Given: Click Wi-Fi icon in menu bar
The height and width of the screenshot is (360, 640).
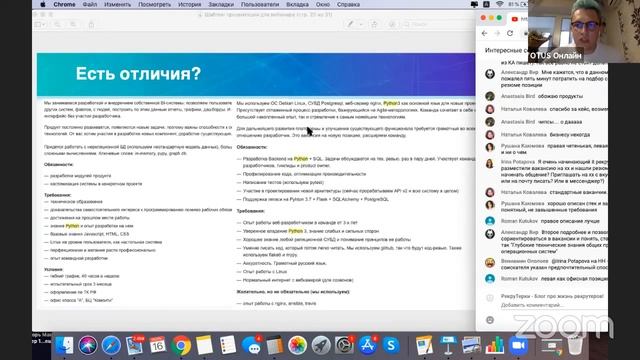Looking at the screenshot, I should (x=500, y=4).
